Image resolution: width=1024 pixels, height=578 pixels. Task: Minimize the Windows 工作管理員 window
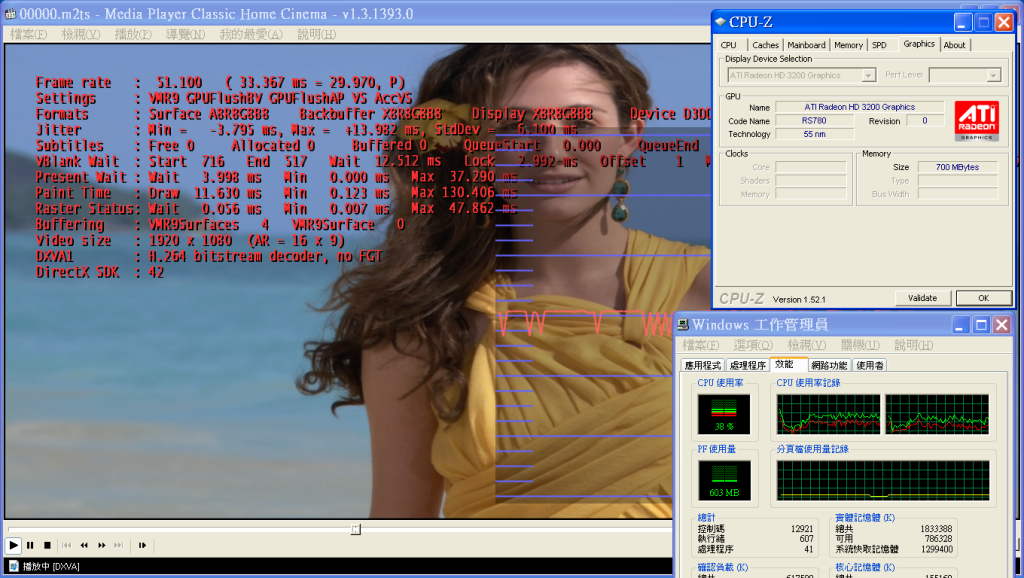coord(961,325)
